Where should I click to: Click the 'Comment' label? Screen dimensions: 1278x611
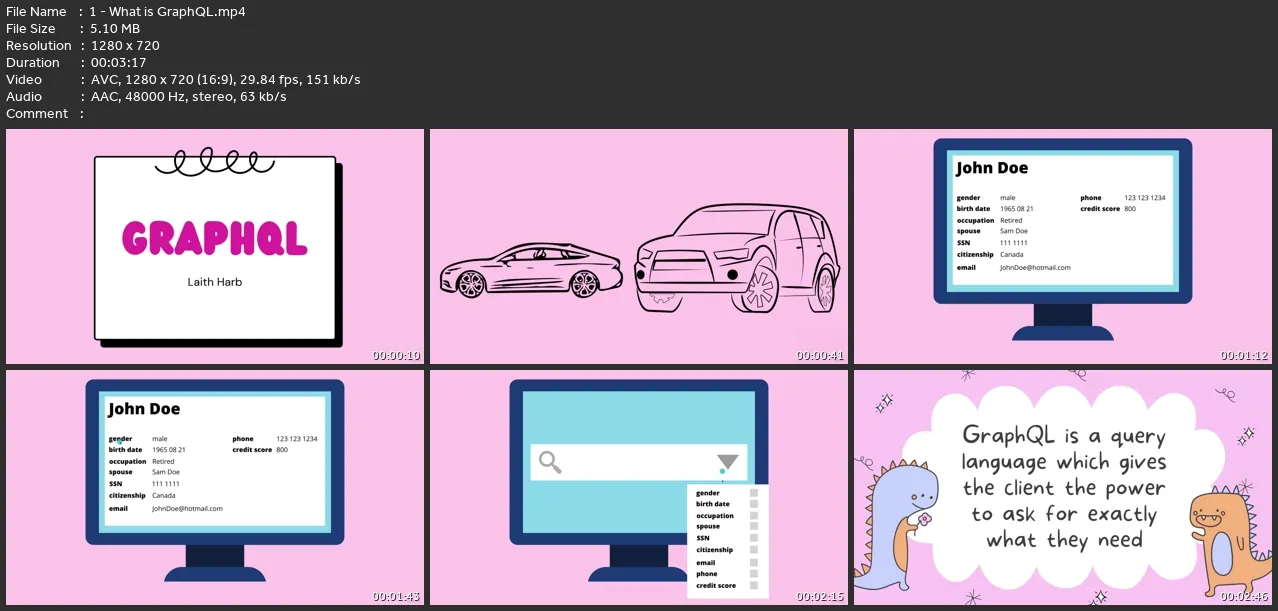pyautogui.click(x=37, y=114)
